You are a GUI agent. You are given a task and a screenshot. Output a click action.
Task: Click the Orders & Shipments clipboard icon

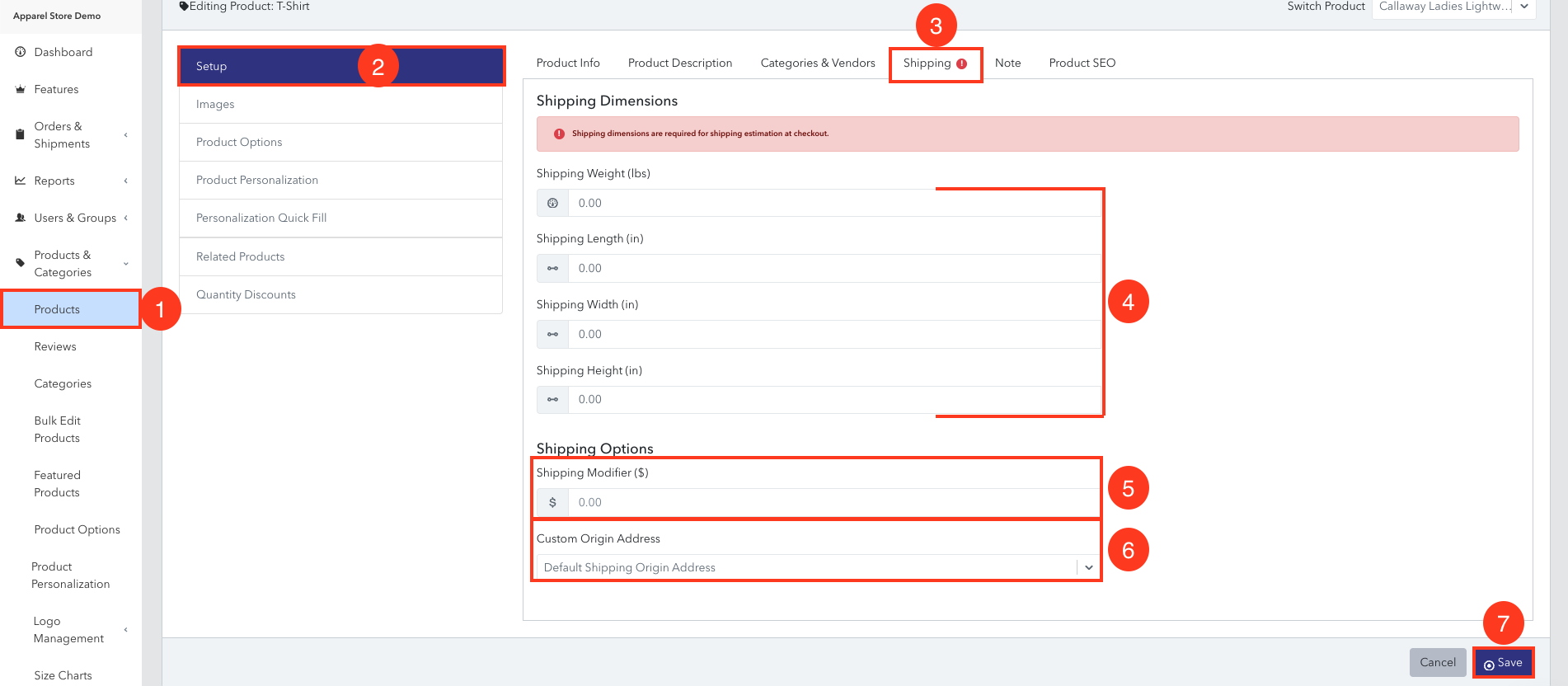pyautogui.click(x=21, y=134)
